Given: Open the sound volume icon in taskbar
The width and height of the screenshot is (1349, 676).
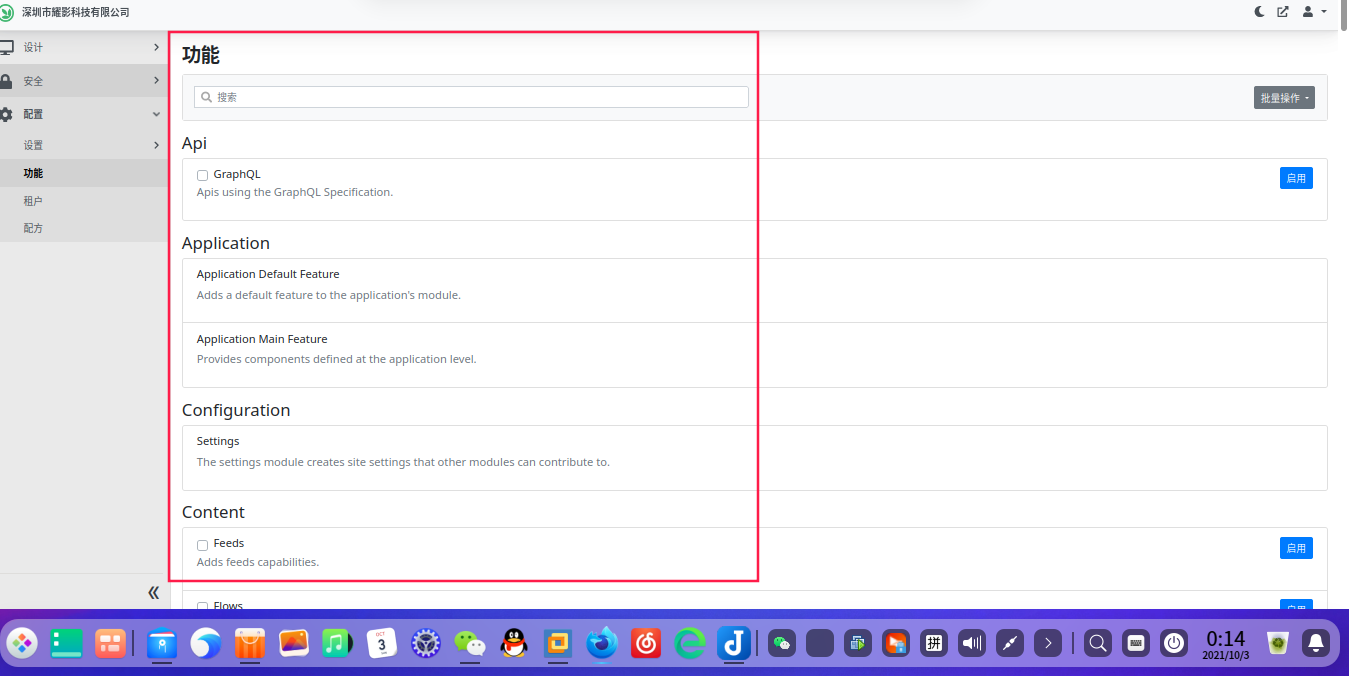Looking at the screenshot, I should tap(970, 643).
